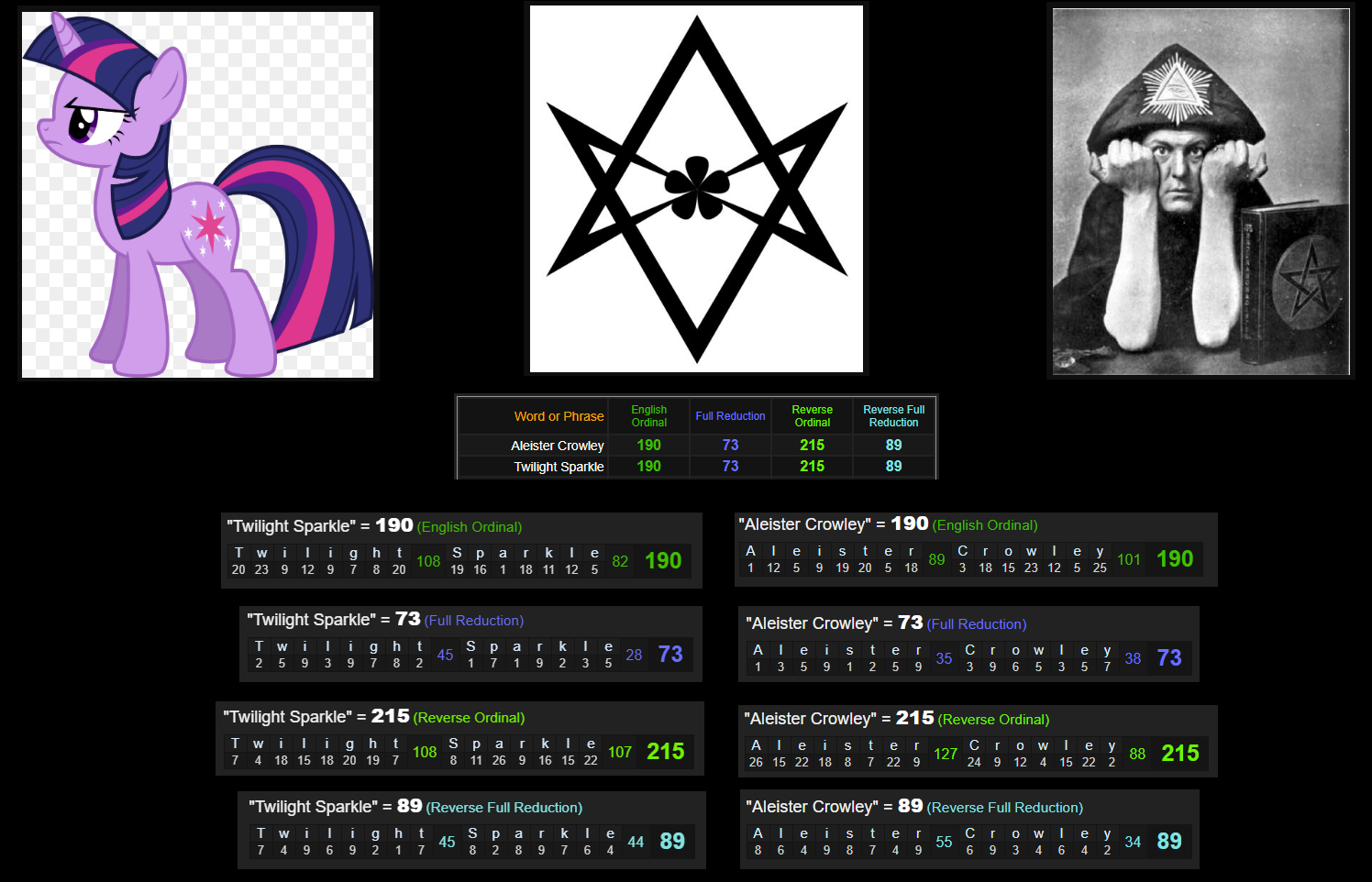Select subtotal 44 for "Sparkle" in Reverse Full Reduction breakdown
This screenshot has width=1372, height=882.
636,842
